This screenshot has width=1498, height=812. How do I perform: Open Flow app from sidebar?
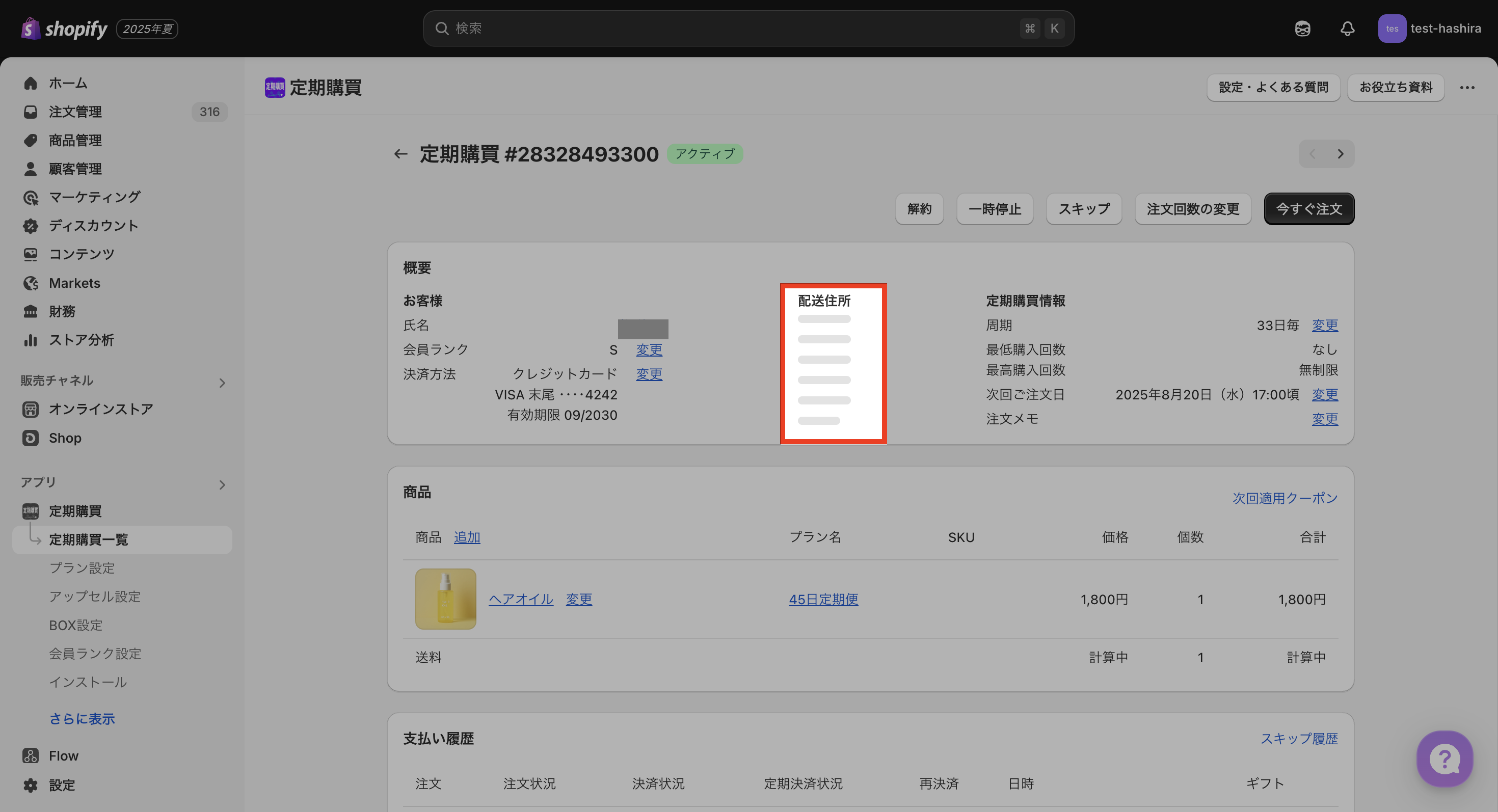pyautogui.click(x=63, y=755)
